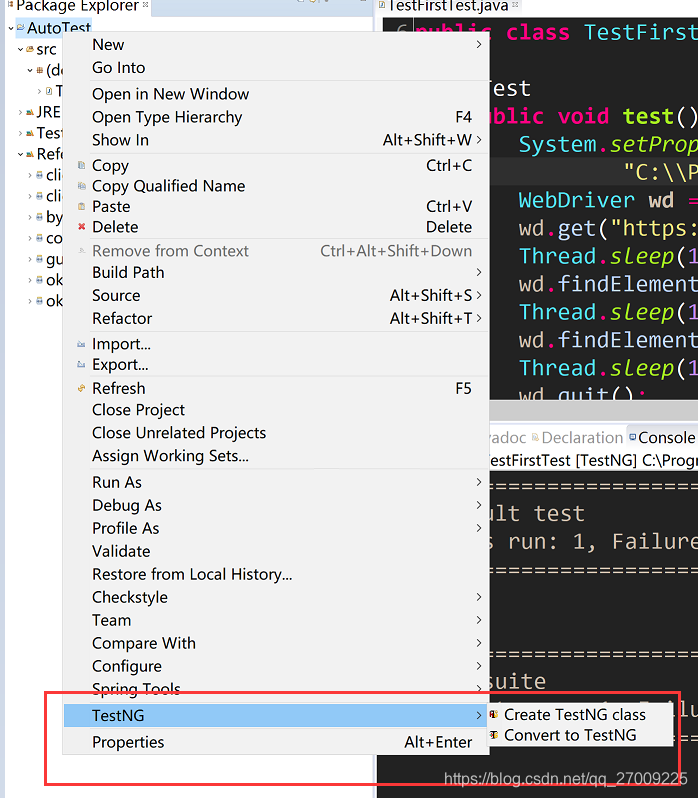Screen dimensions: 698x798
Task: Click the red Delete X icon
Action: [x=81, y=226]
